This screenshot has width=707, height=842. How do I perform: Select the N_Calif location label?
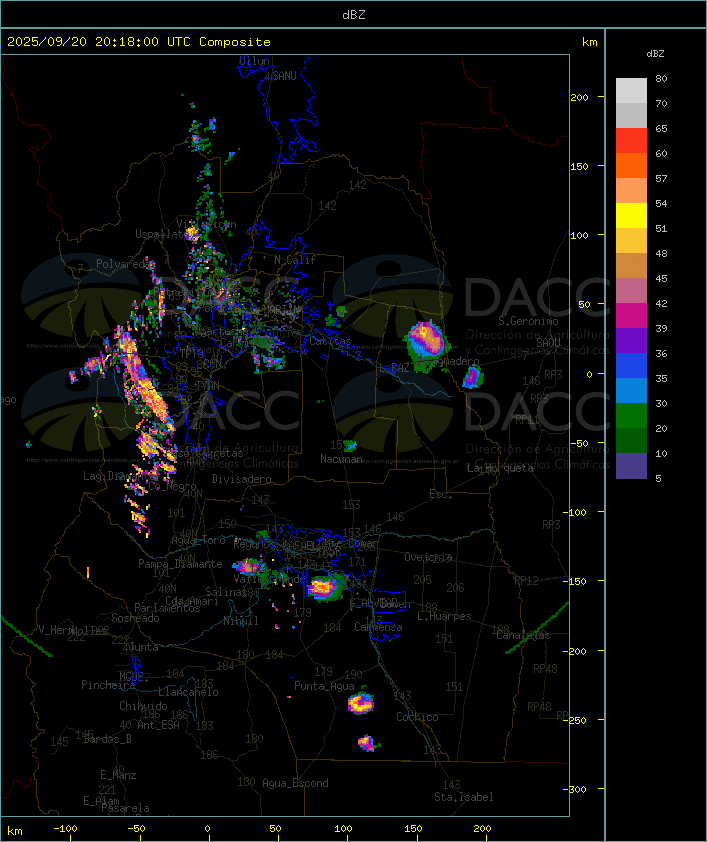[295, 260]
